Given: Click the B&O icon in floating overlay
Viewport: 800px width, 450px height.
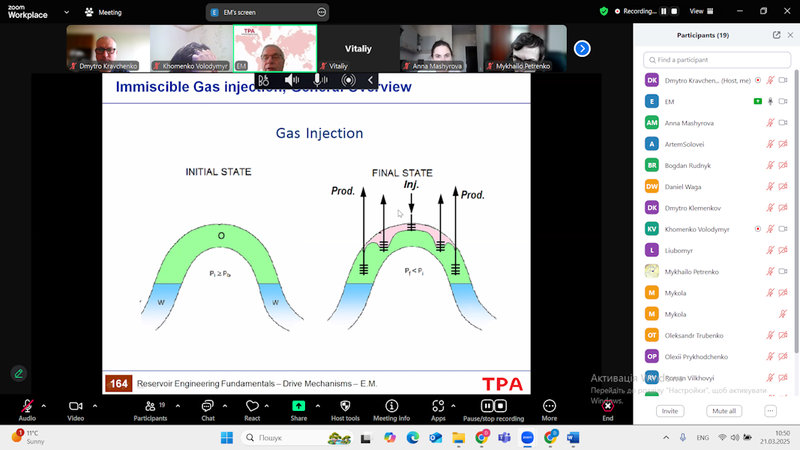Looking at the screenshot, I should (263, 80).
